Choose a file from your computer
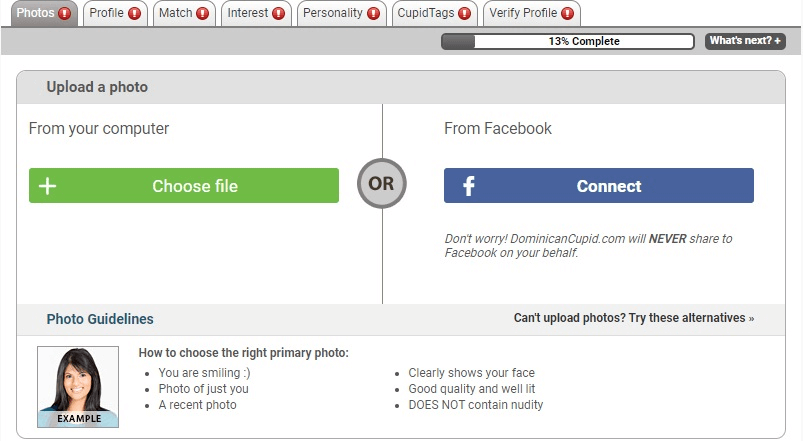The image size is (803, 441). tap(184, 185)
